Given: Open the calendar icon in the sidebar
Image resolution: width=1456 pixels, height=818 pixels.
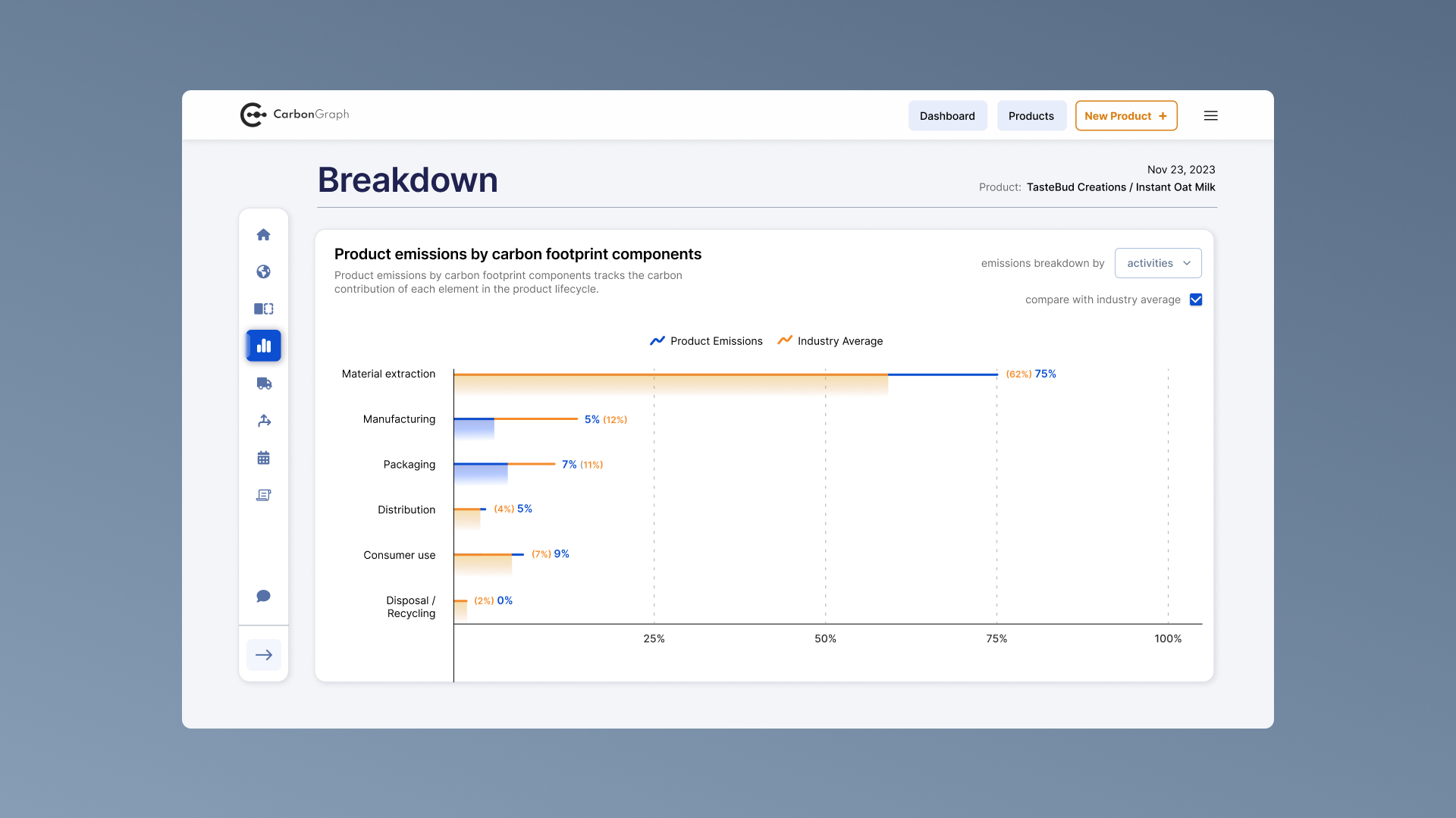Looking at the screenshot, I should [x=263, y=457].
